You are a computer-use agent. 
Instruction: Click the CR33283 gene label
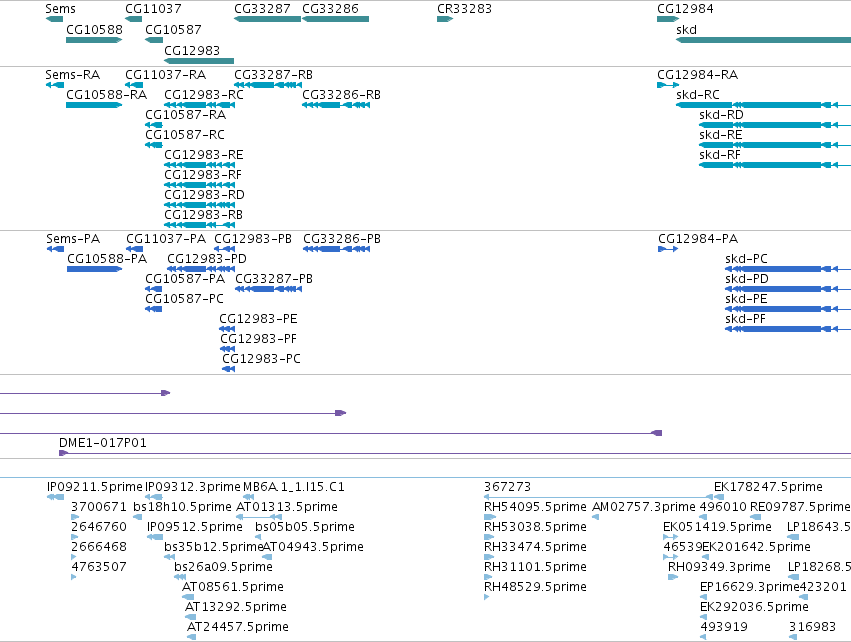(x=464, y=9)
